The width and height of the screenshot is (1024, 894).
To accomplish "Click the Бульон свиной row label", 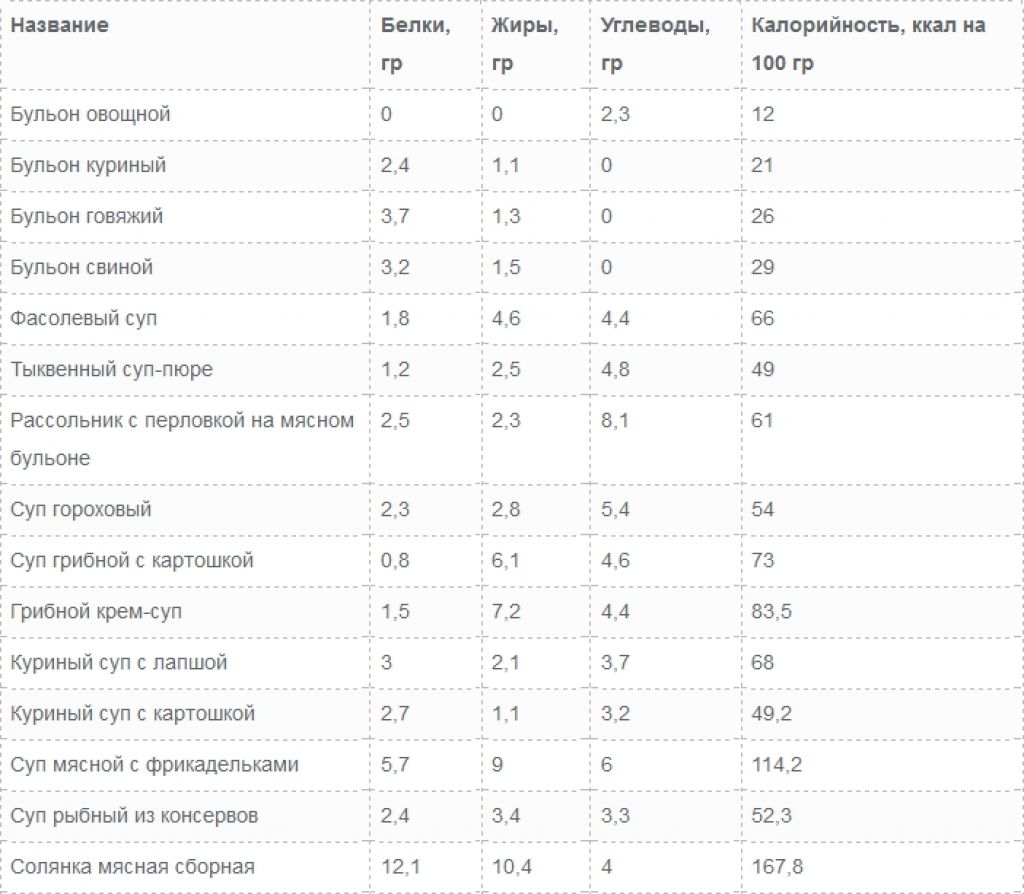I will 82,267.
